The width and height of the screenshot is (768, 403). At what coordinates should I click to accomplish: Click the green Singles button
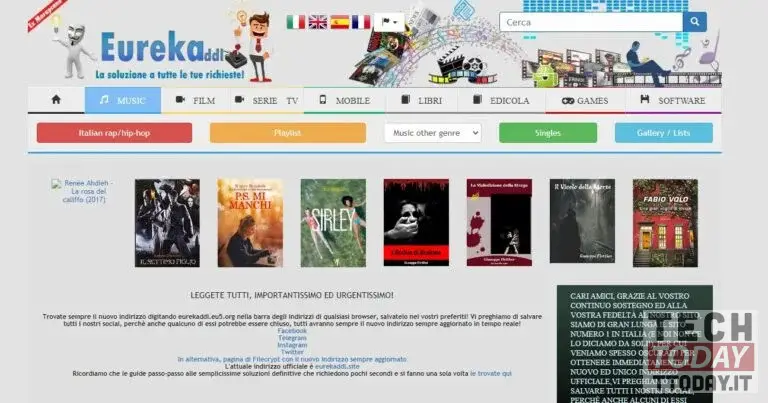click(x=548, y=133)
